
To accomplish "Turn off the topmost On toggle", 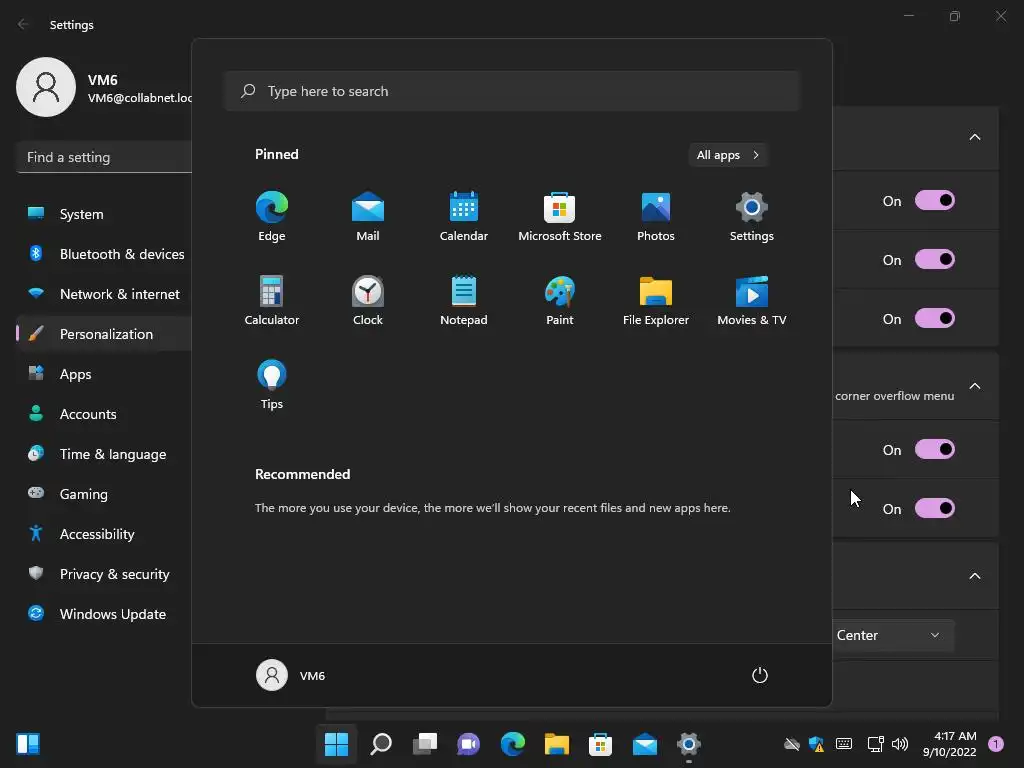I will [x=935, y=200].
